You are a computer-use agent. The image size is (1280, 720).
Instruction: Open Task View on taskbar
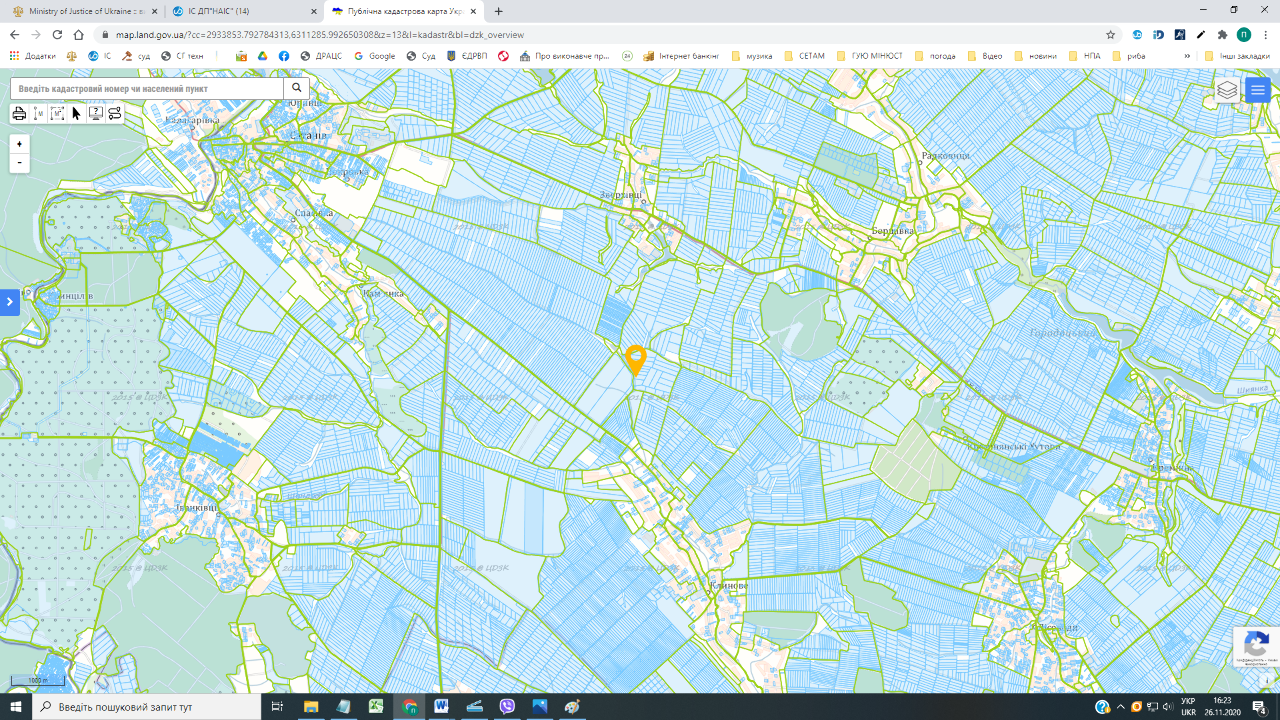pos(277,707)
